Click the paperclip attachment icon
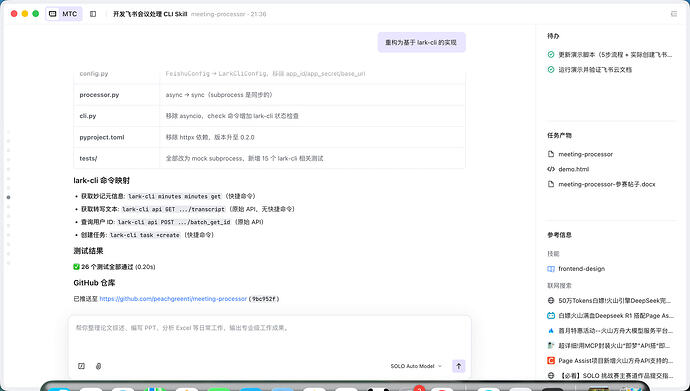The width and height of the screenshot is (690, 391). coord(99,366)
